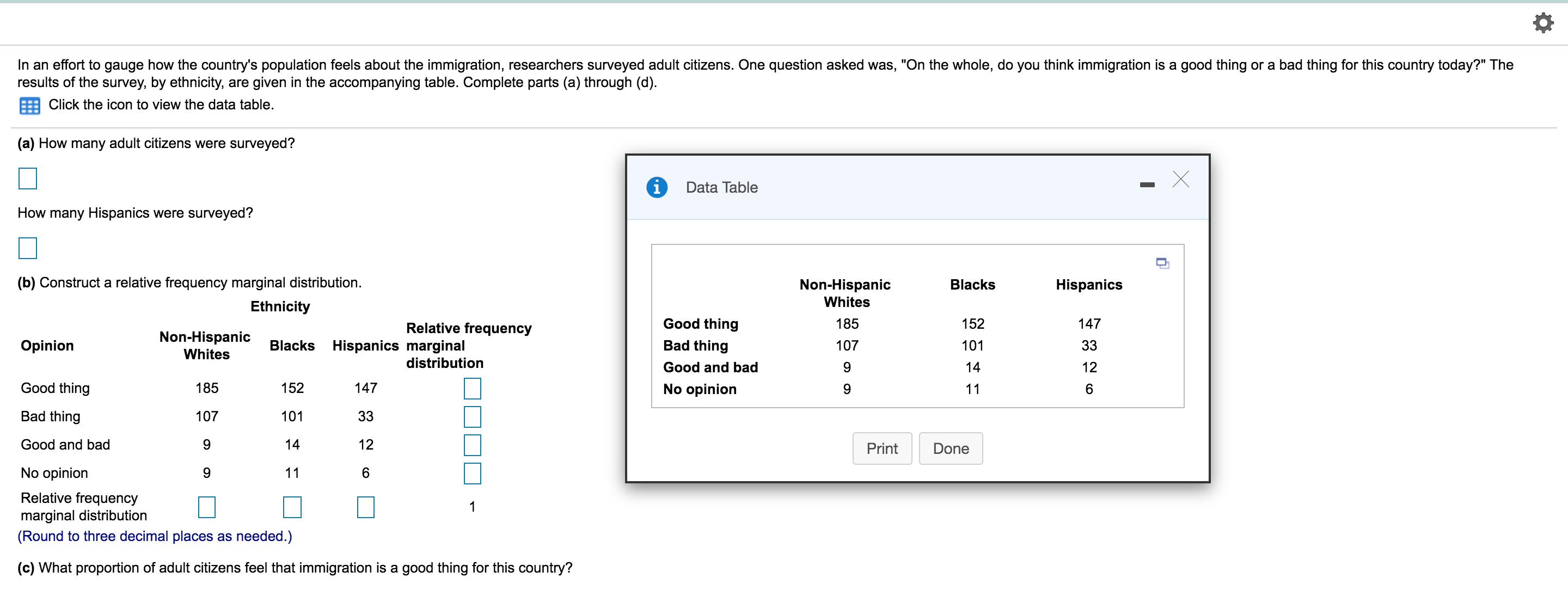
Task: Click the copy table icon in data box
Action: point(1162,263)
